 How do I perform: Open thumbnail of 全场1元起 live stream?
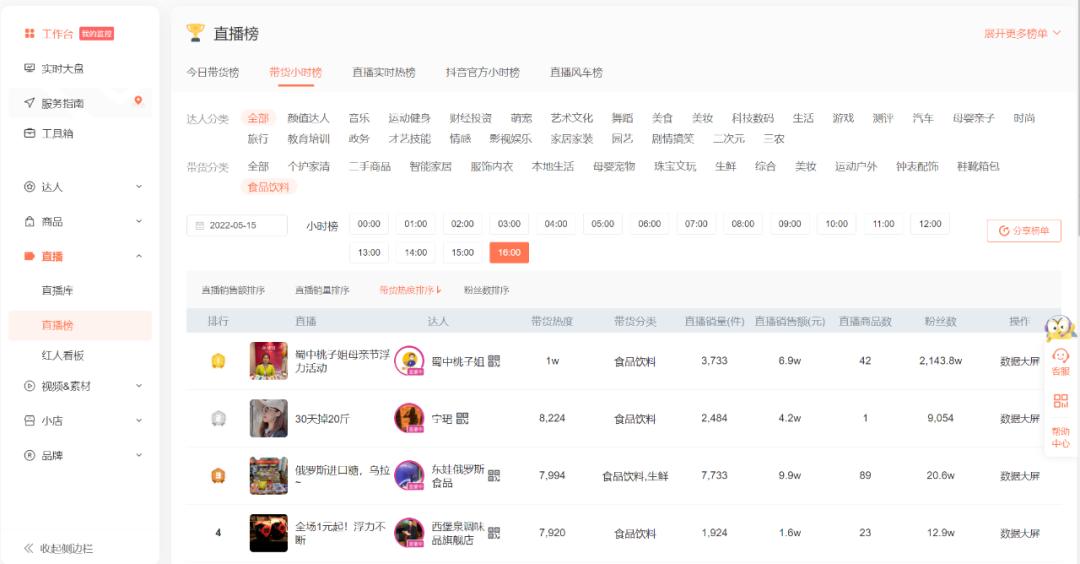[x=269, y=533]
